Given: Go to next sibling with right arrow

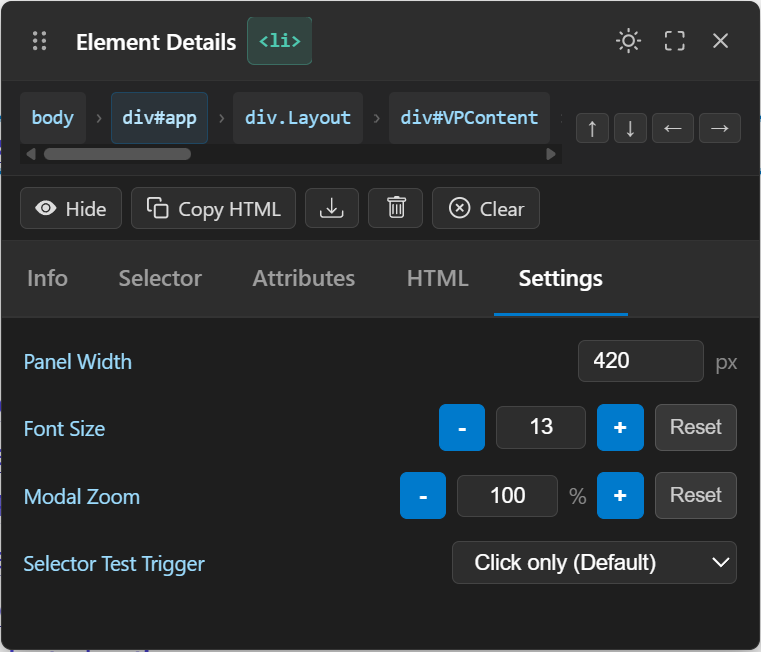Looking at the screenshot, I should coord(720,128).
